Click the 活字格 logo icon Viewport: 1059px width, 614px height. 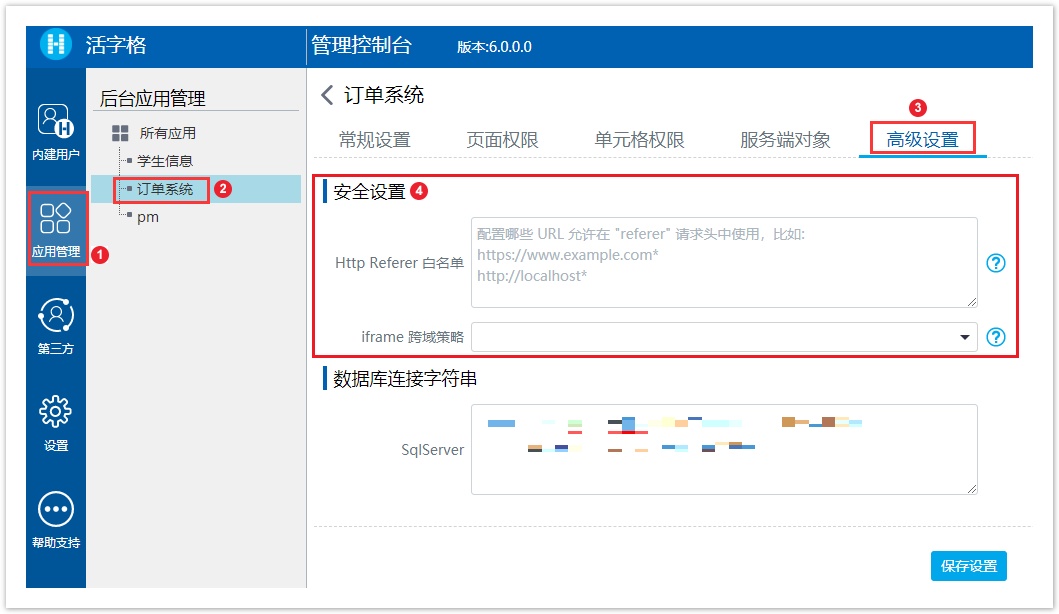[55, 45]
